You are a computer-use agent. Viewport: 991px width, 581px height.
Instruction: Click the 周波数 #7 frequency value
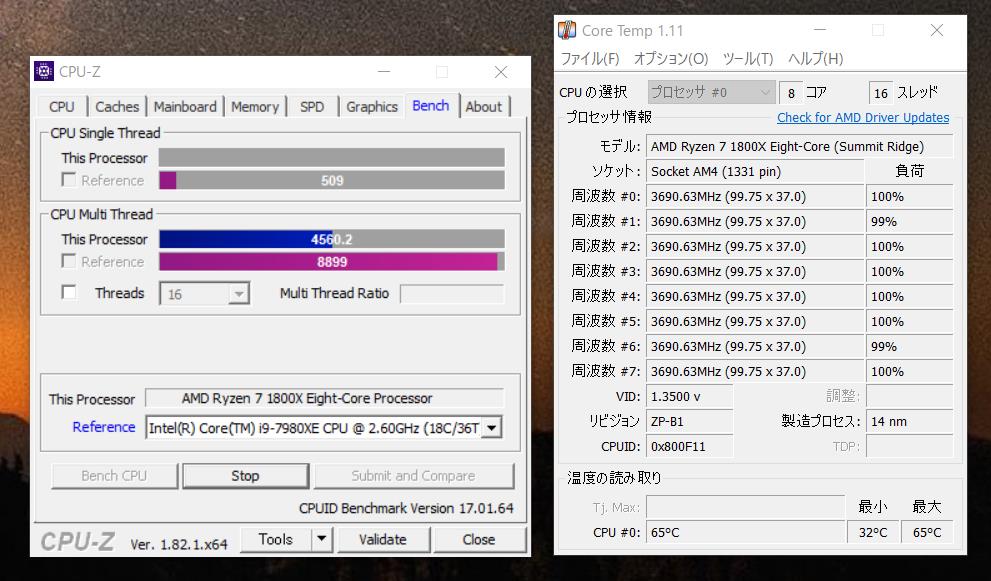[755, 371]
